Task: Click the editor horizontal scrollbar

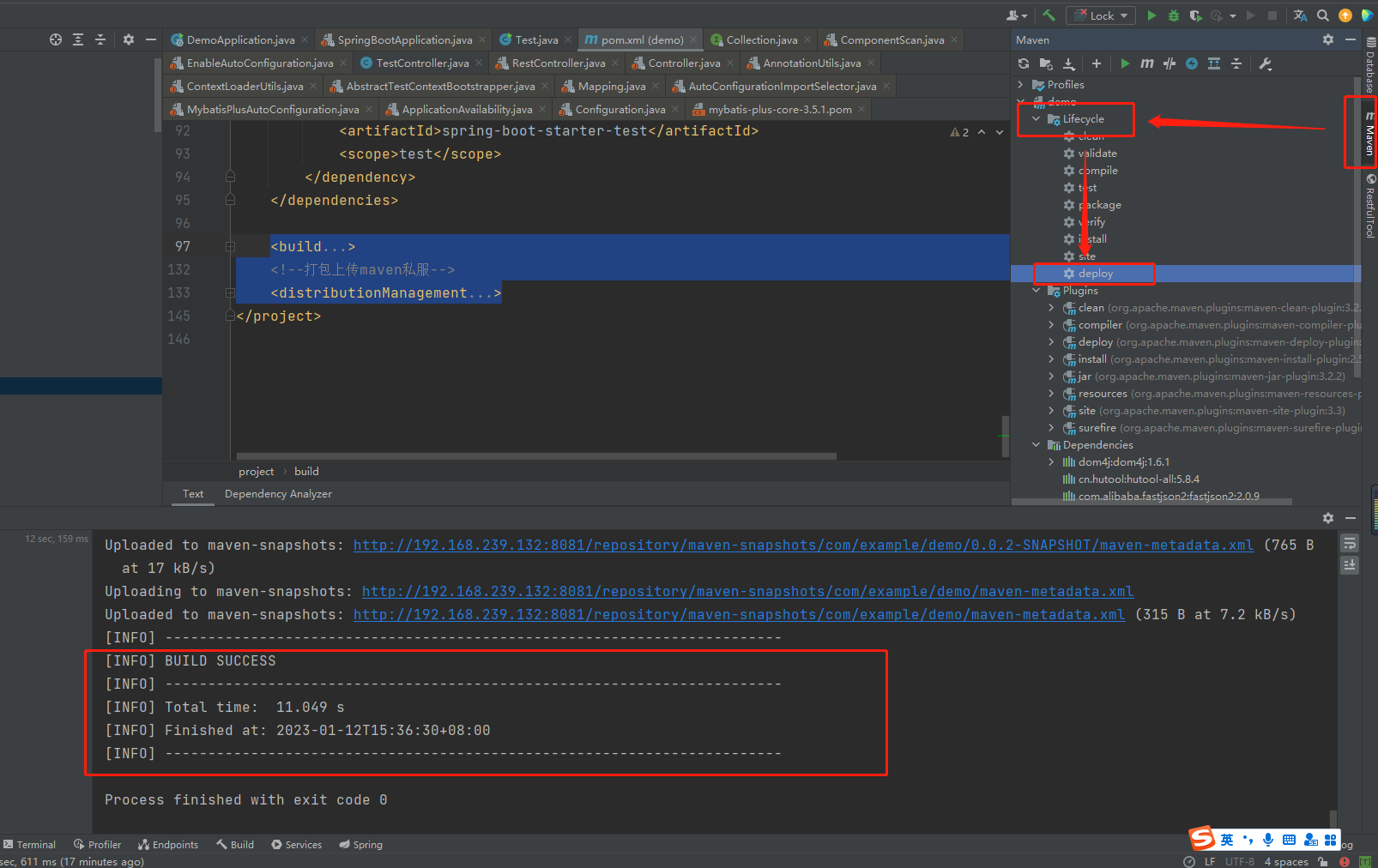Action: [536, 456]
